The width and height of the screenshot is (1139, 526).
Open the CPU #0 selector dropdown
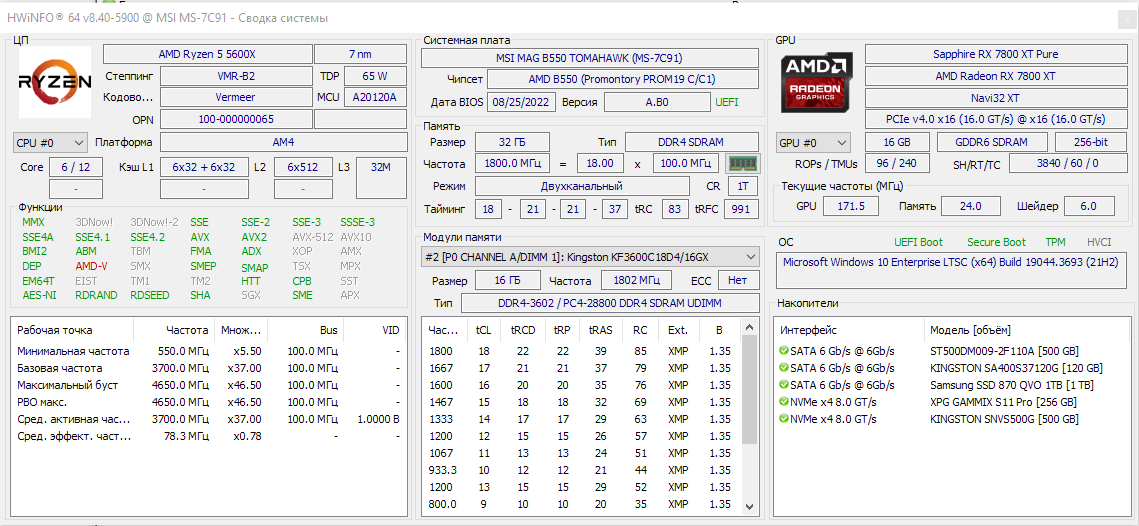tap(50, 142)
